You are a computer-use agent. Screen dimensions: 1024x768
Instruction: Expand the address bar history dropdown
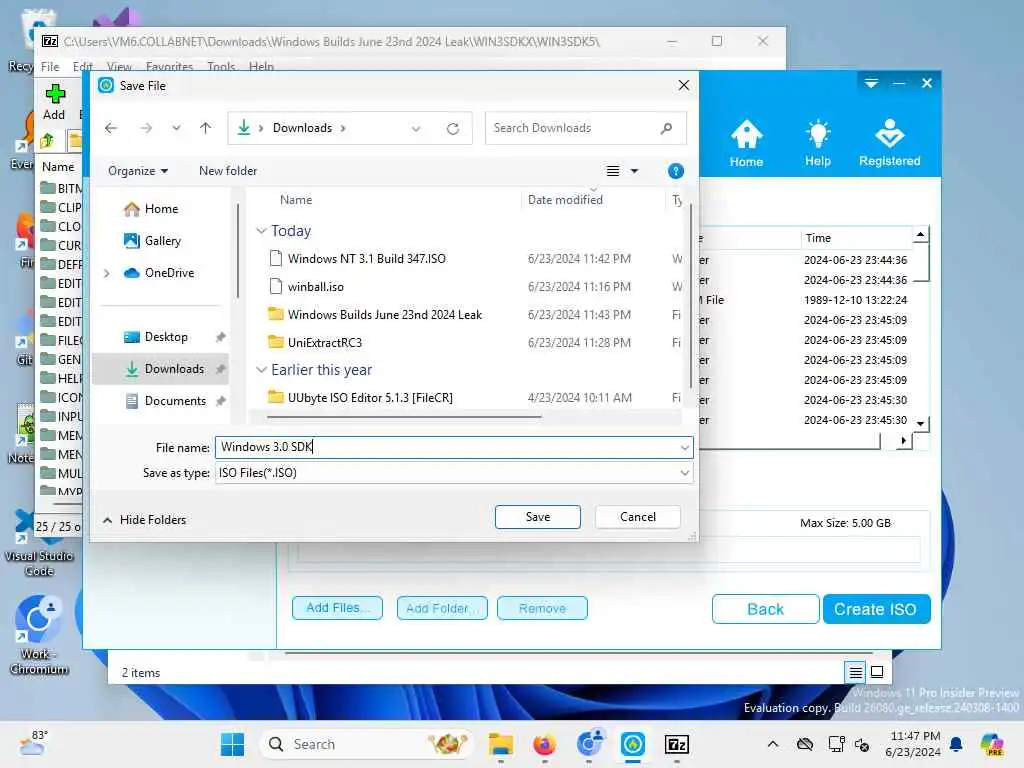point(416,129)
